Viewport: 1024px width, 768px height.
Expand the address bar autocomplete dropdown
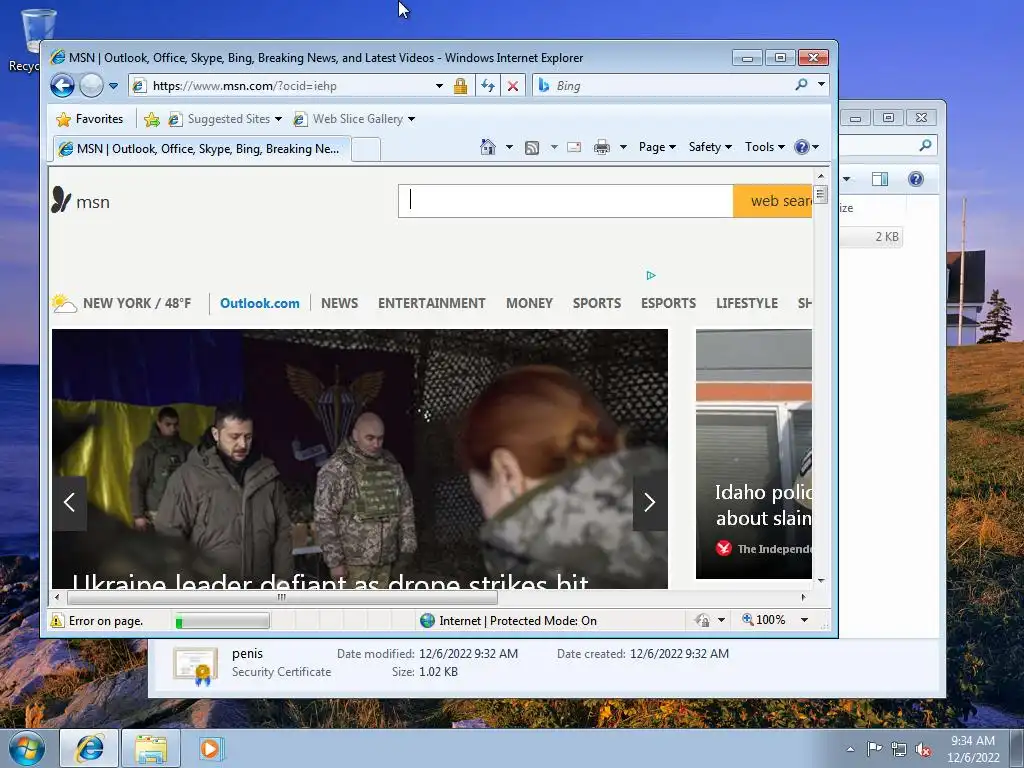[440, 86]
